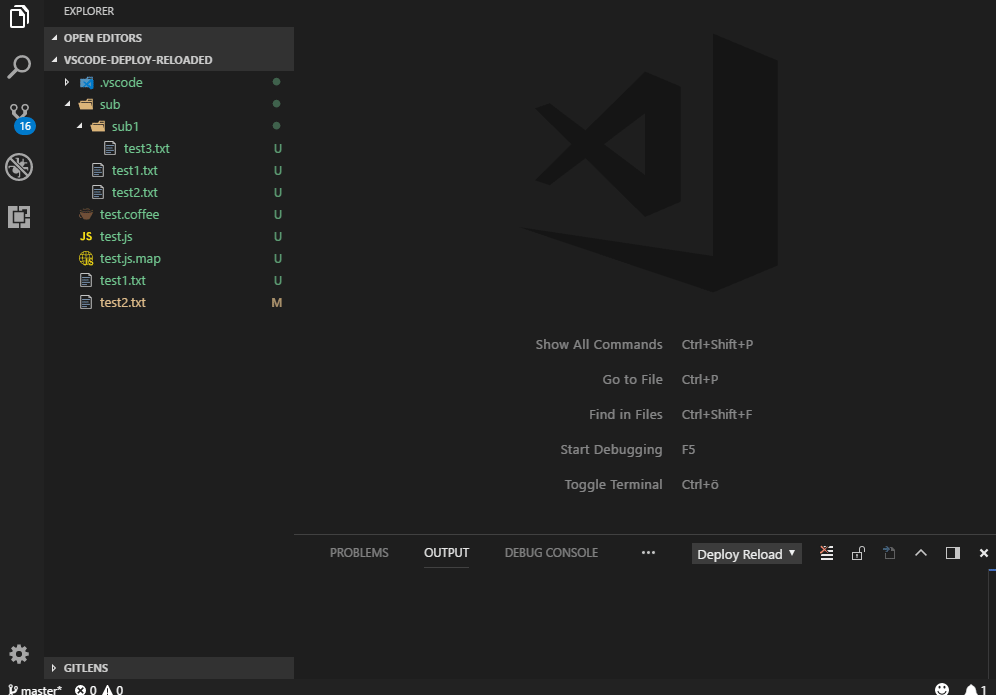Click the feedback smiley in status bar
Viewport: 996px width, 695px height.
point(942,689)
